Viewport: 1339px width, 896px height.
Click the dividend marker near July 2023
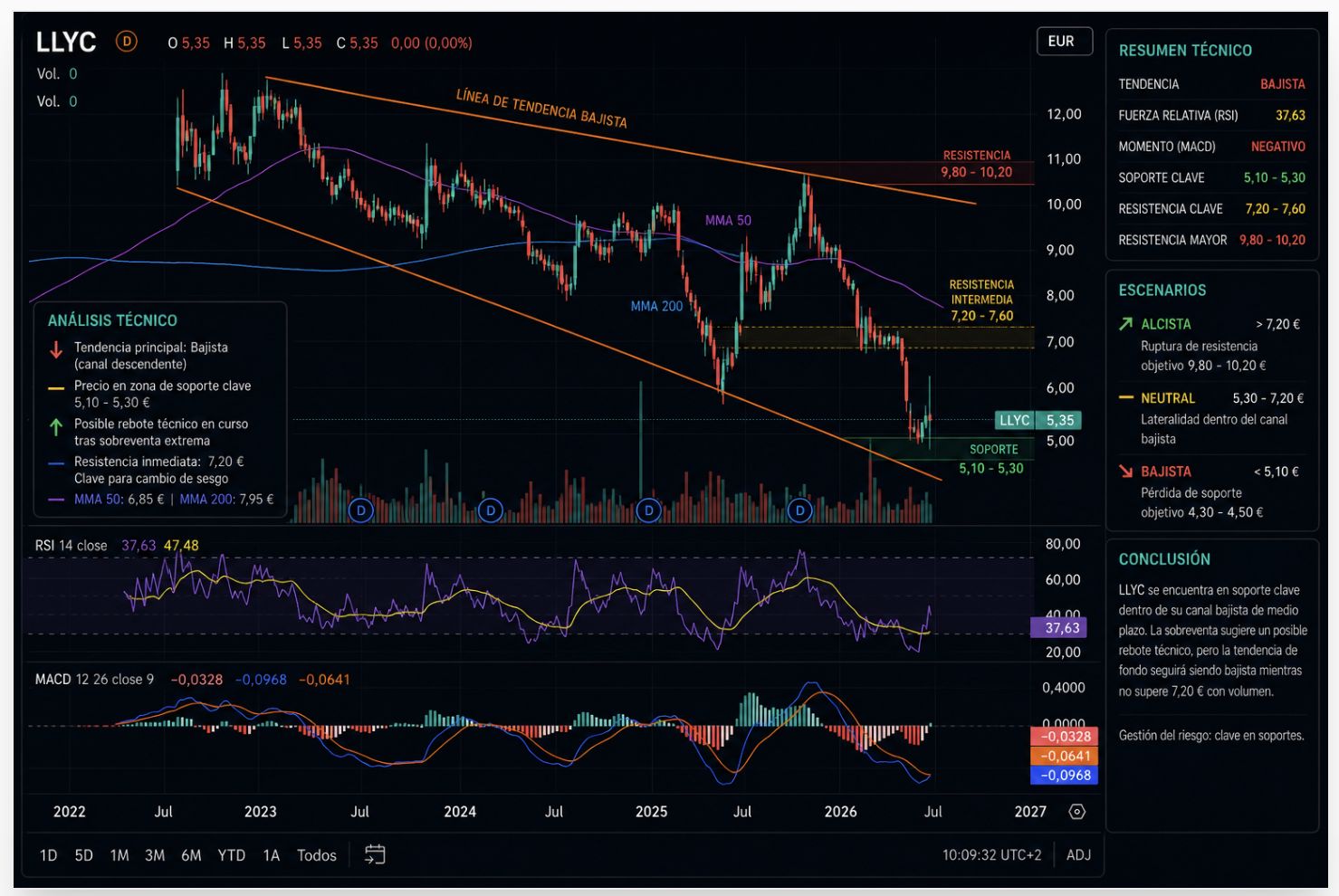pyautogui.click(x=361, y=510)
